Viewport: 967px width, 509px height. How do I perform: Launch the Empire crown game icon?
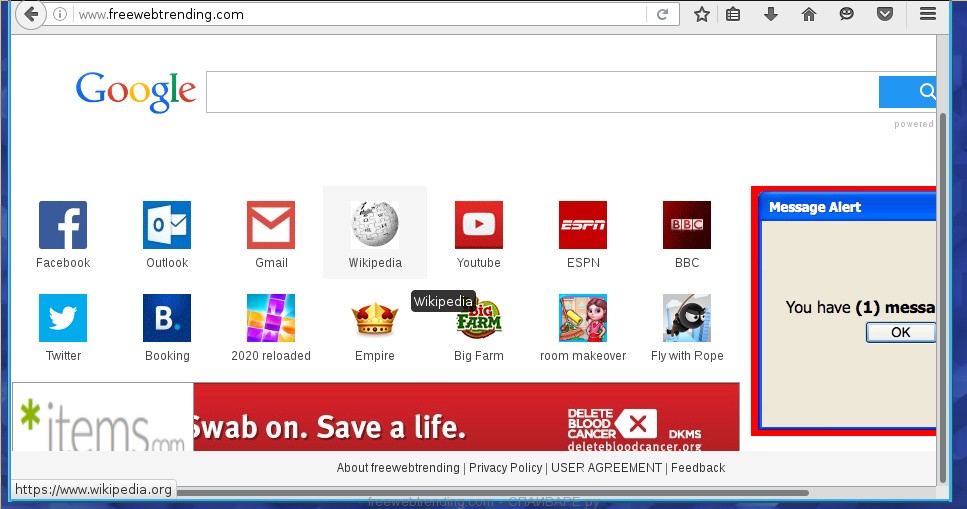[x=375, y=319]
